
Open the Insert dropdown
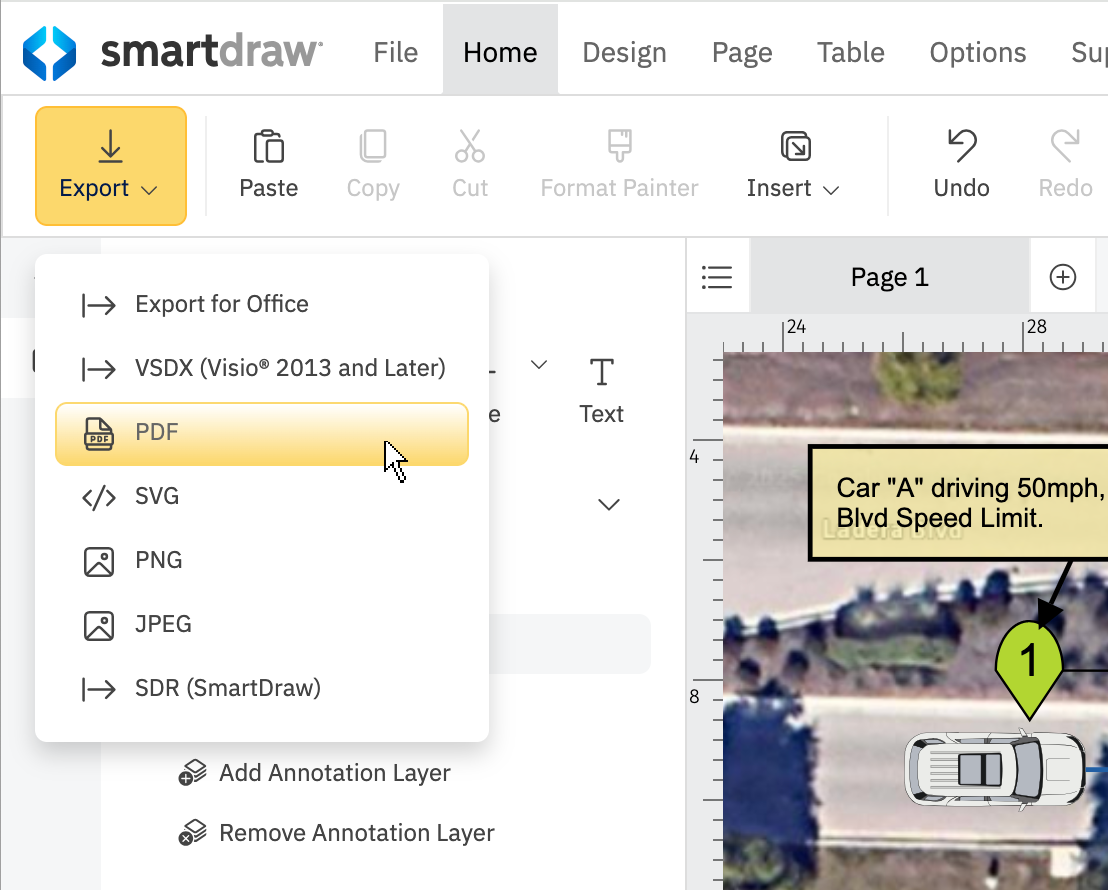coord(793,166)
